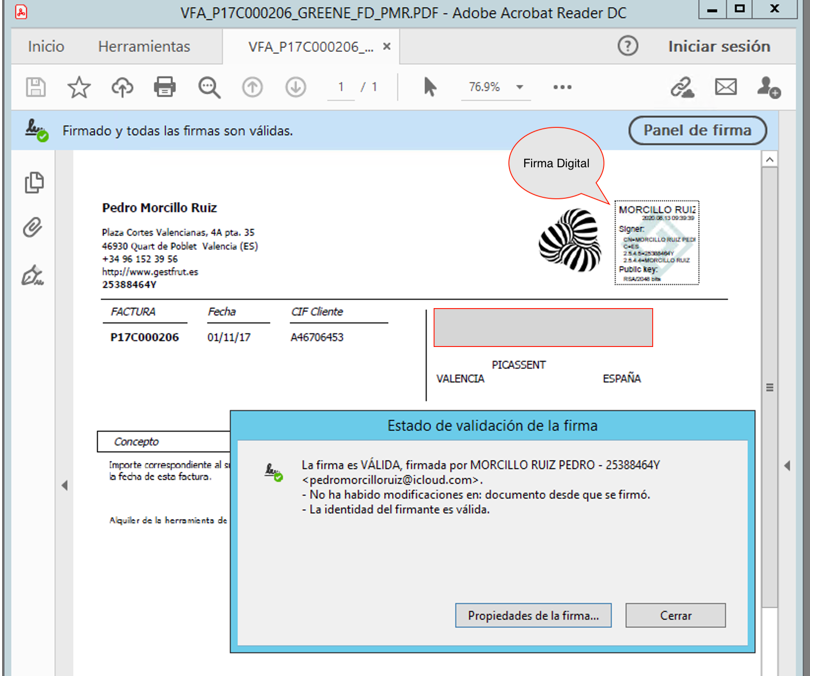Image resolution: width=814 pixels, height=676 pixels.
Task: Open the attachments paperclip panel
Action: pos(33,227)
